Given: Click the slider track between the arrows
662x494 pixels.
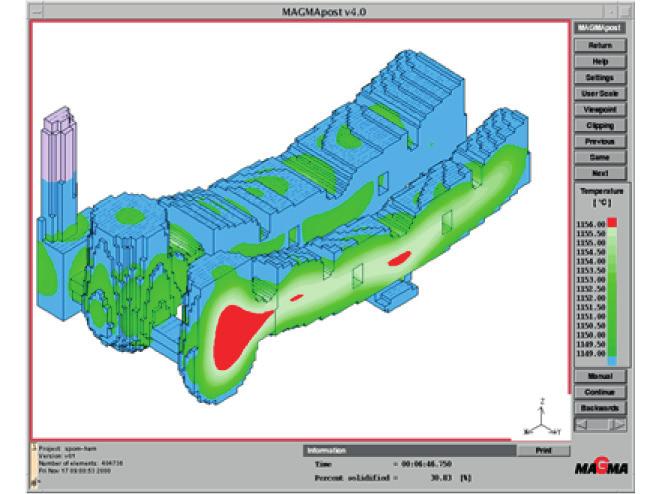Looking at the screenshot, I should point(600,425).
